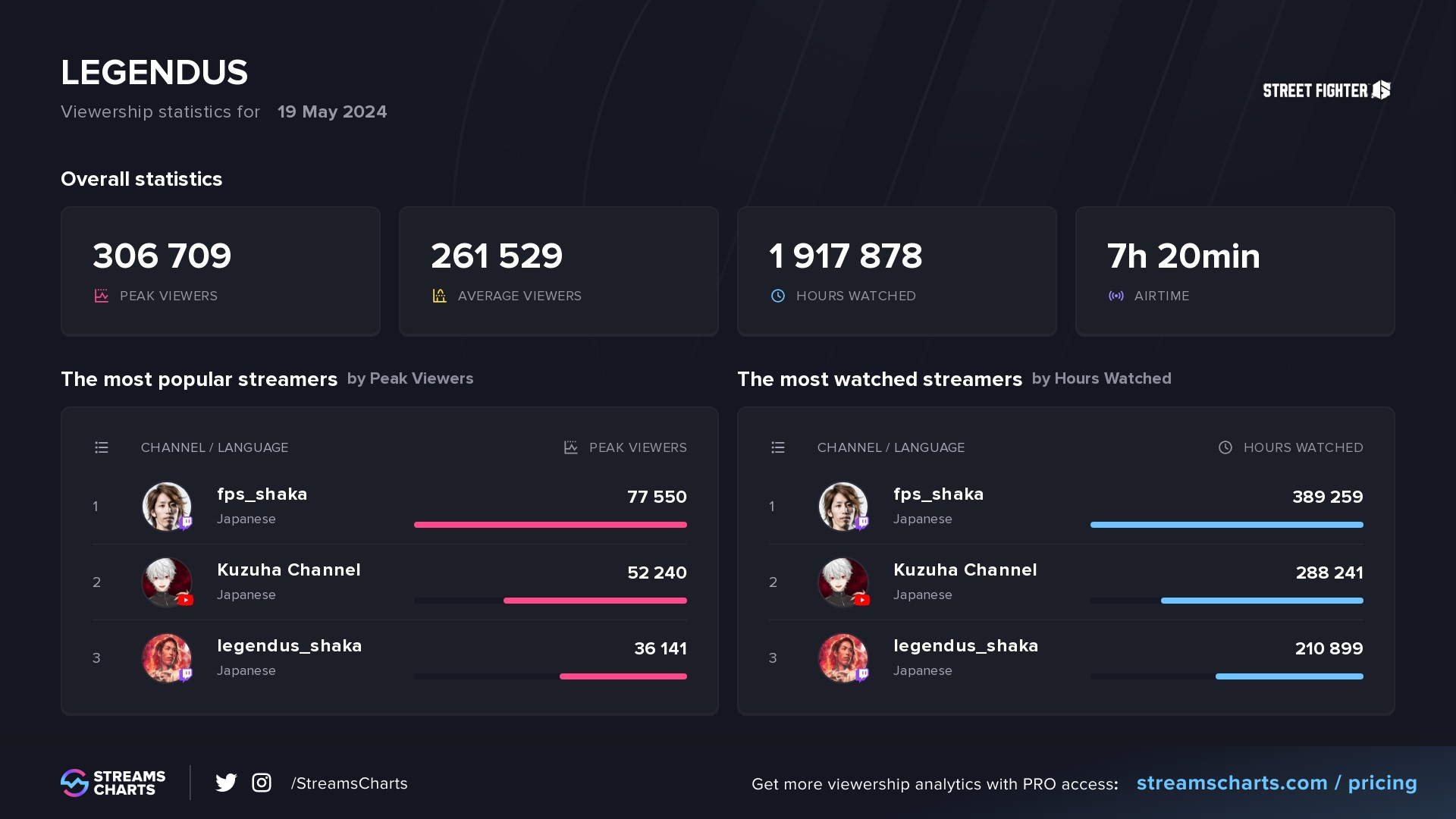The image size is (1456, 819).
Task: Click the Airtime broadcast signal icon
Action: 1116,296
